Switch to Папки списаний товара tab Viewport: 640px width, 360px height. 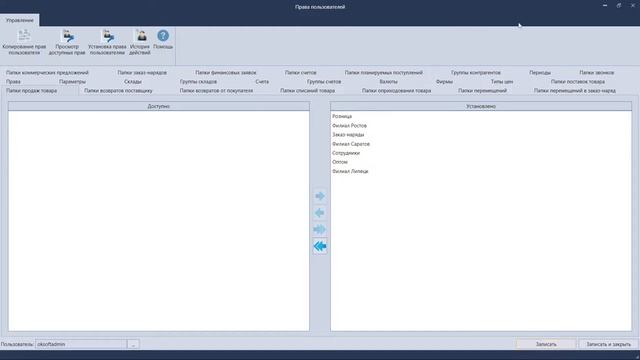point(307,91)
